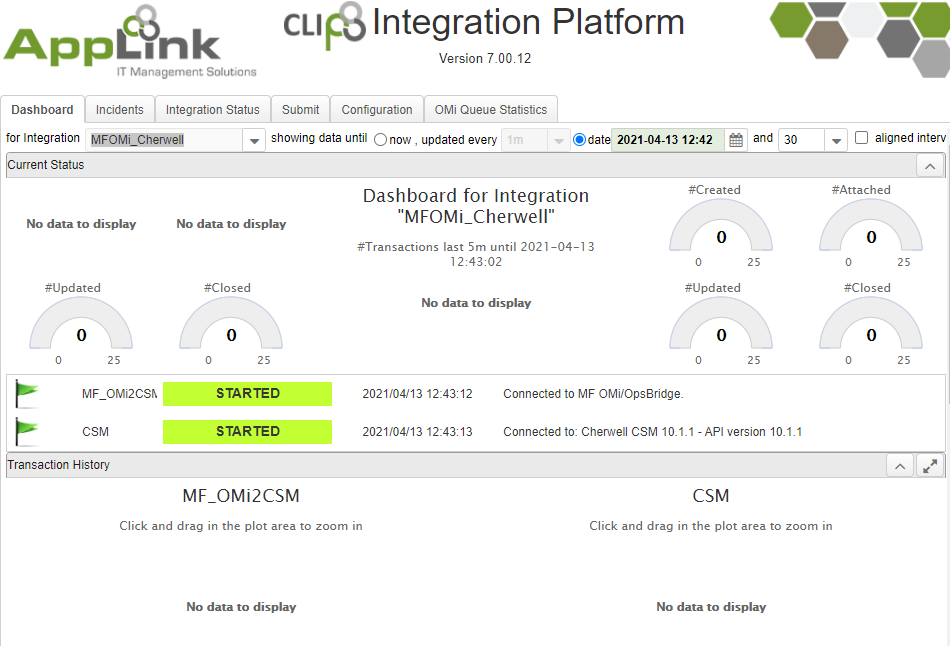Click '#Transactions last 5m' subtitle
Image resolution: width=950 pixels, height=646 pixels.
click(x=476, y=255)
